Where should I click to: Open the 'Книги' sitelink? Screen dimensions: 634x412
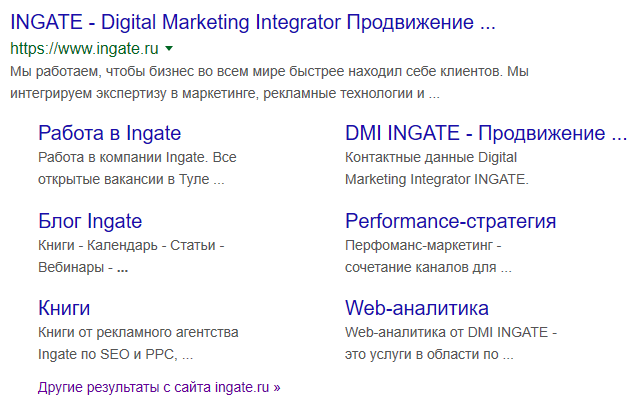[64, 308]
